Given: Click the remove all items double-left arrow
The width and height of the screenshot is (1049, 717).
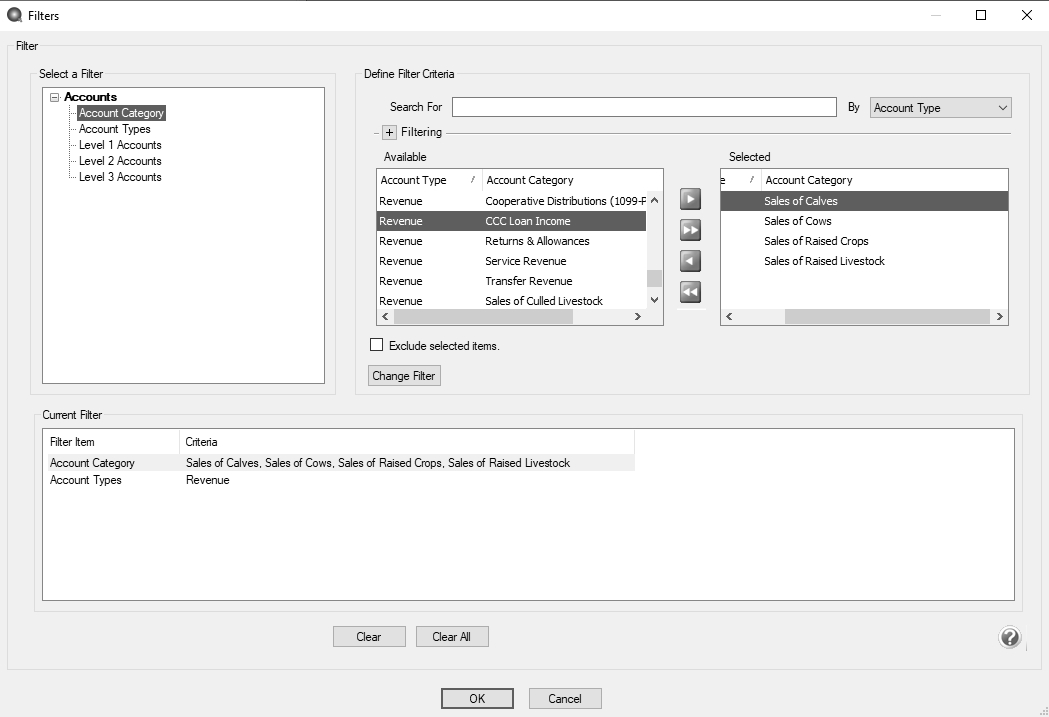Looking at the screenshot, I should coord(690,292).
